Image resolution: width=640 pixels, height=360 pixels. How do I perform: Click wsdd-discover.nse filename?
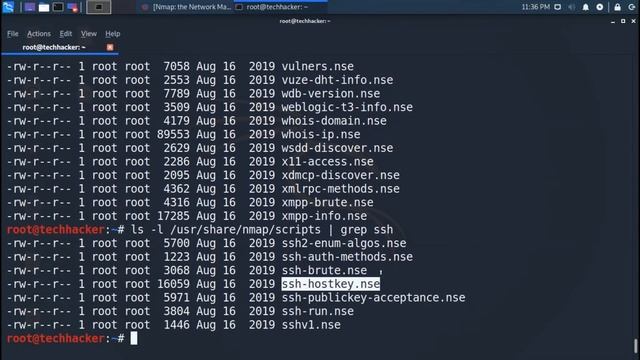(337, 148)
